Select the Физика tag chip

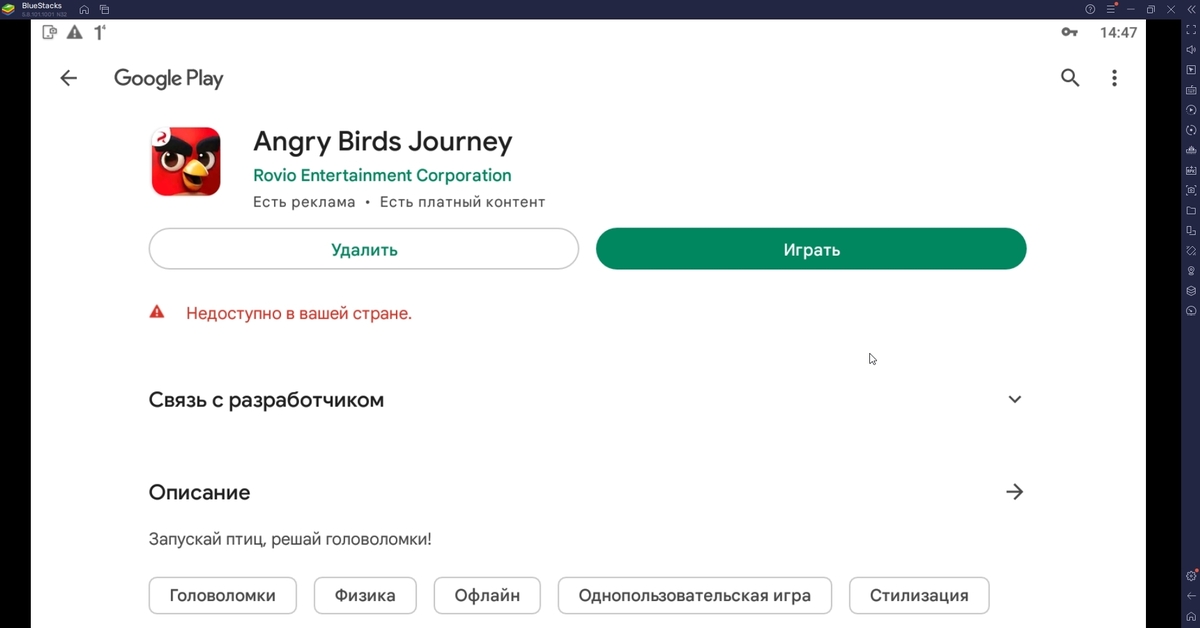coord(365,595)
